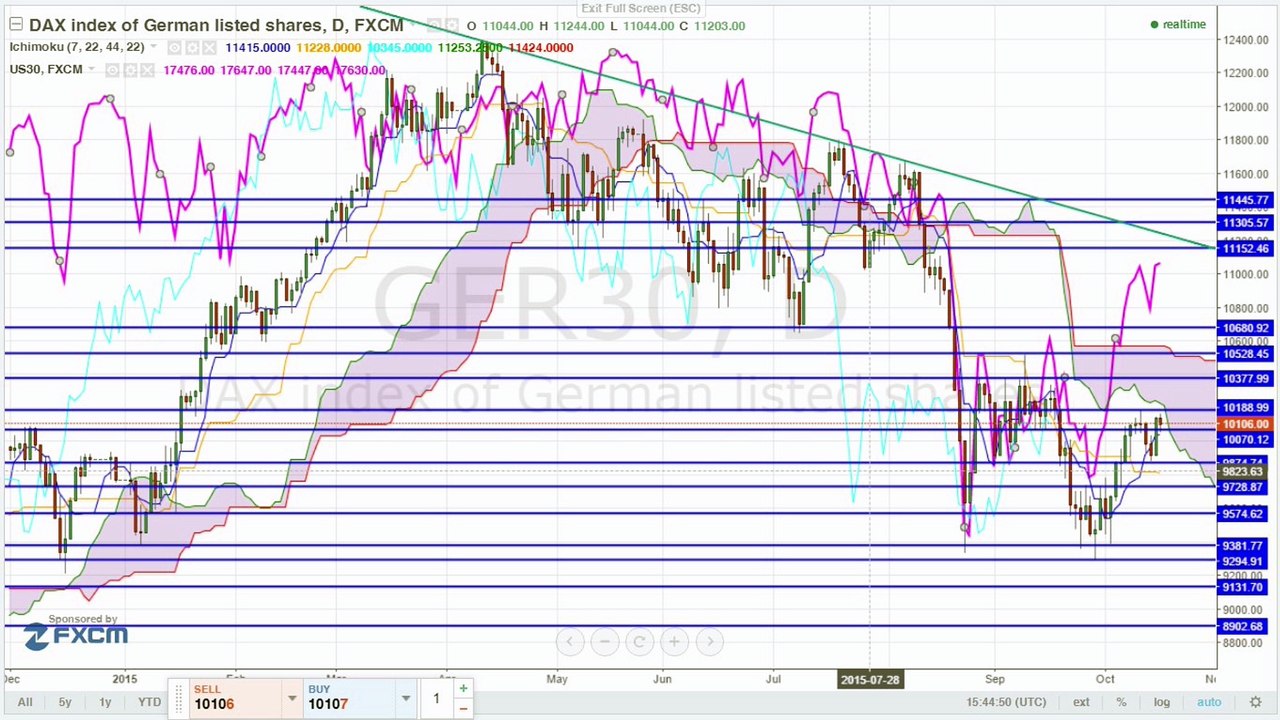Click the 9728.87 price line label
The height and width of the screenshot is (720, 1280).
click(x=1245, y=487)
